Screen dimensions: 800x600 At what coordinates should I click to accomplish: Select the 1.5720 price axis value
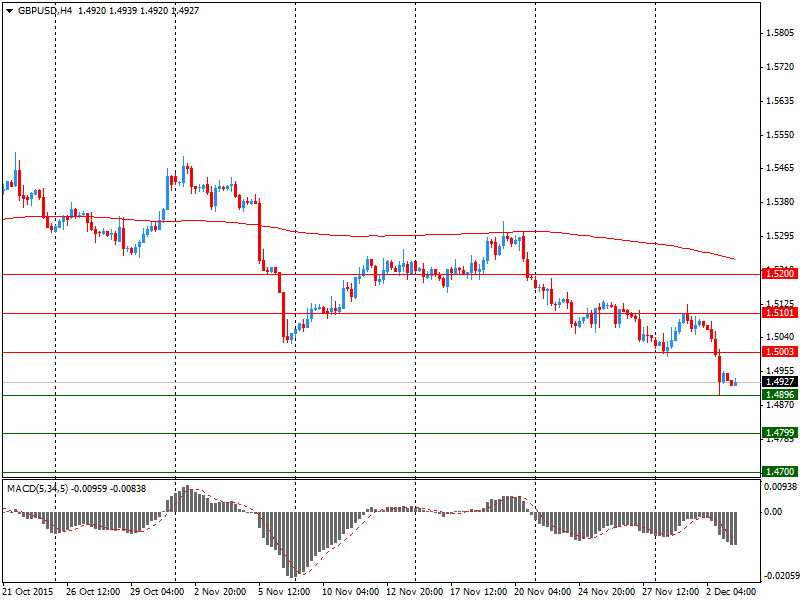[x=780, y=67]
